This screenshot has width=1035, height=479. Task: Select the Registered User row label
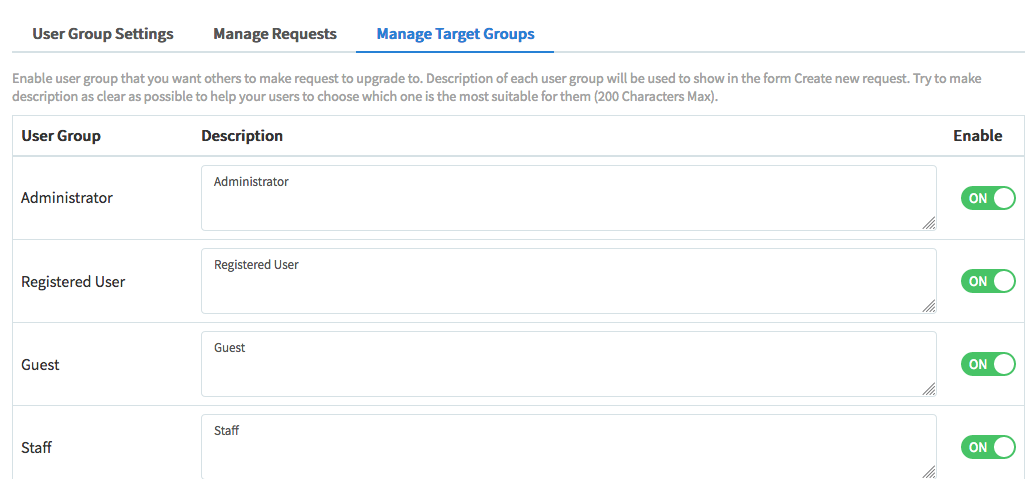[73, 282]
